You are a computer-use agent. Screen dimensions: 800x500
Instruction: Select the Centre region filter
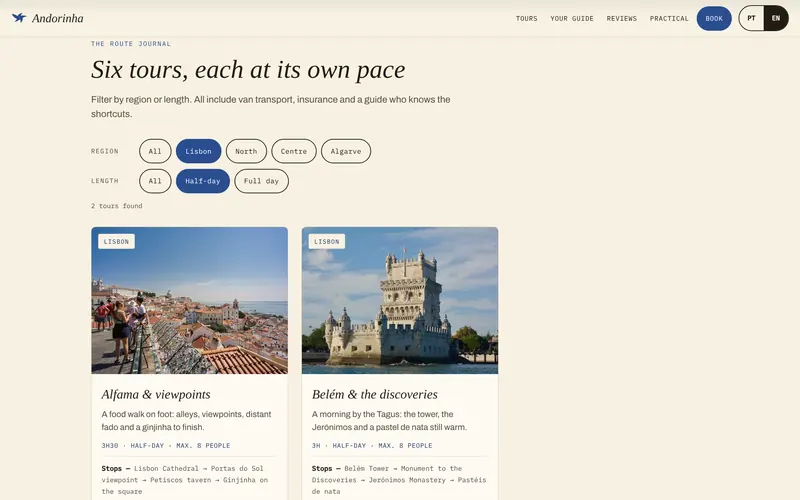pos(294,151)
